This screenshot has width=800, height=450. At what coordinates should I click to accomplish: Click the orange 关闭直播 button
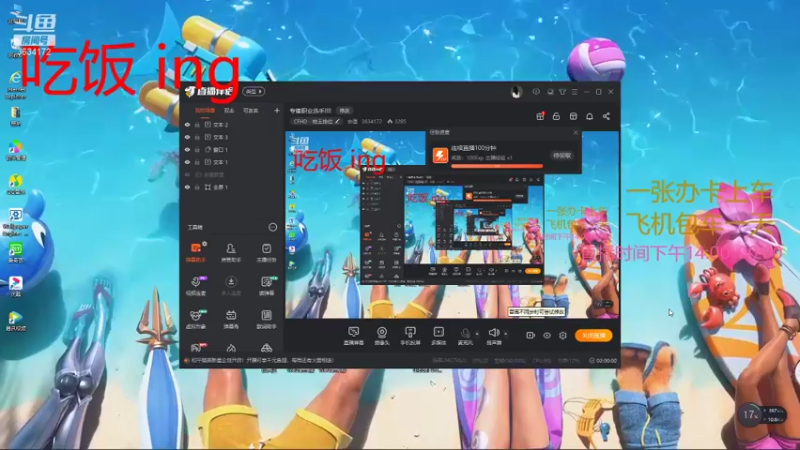tap(593, 335)
